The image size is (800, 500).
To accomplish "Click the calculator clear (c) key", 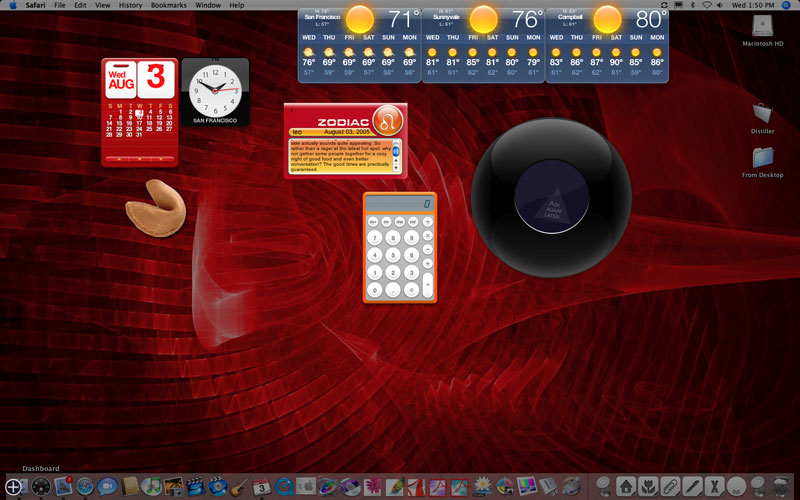I will coord(411,290).
